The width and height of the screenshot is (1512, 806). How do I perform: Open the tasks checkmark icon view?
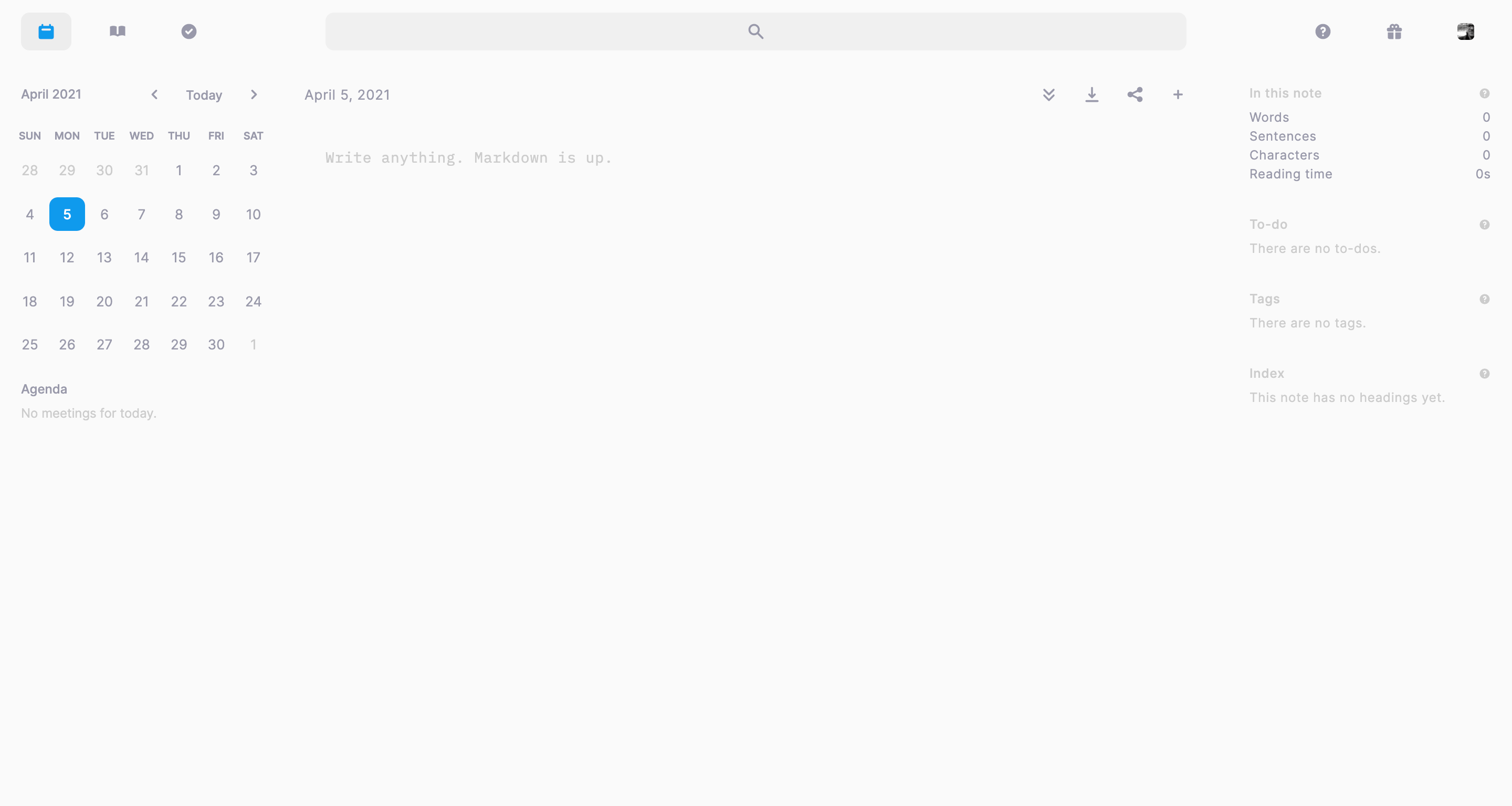pos(189,31)
